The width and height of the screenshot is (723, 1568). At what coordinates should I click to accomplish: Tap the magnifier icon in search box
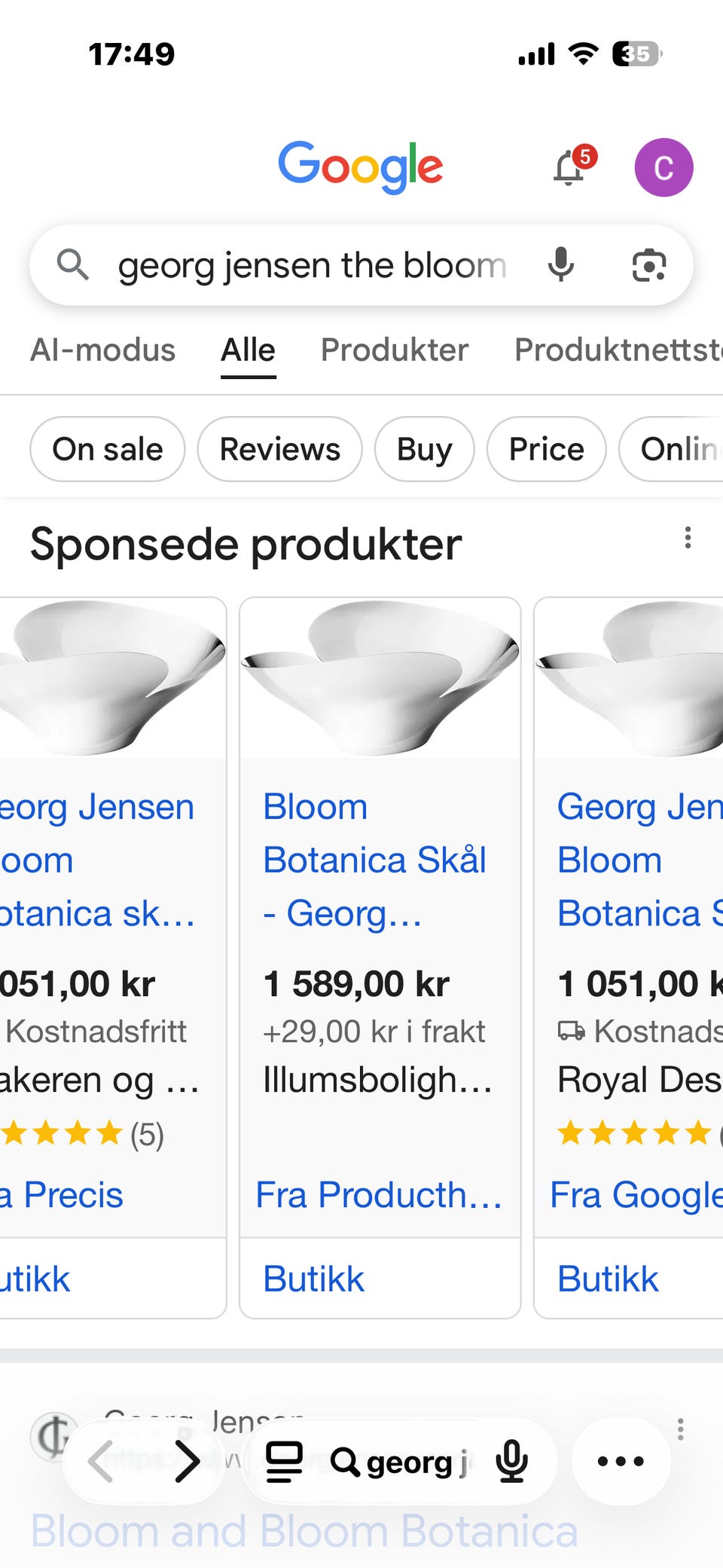(x=73, y=264)
